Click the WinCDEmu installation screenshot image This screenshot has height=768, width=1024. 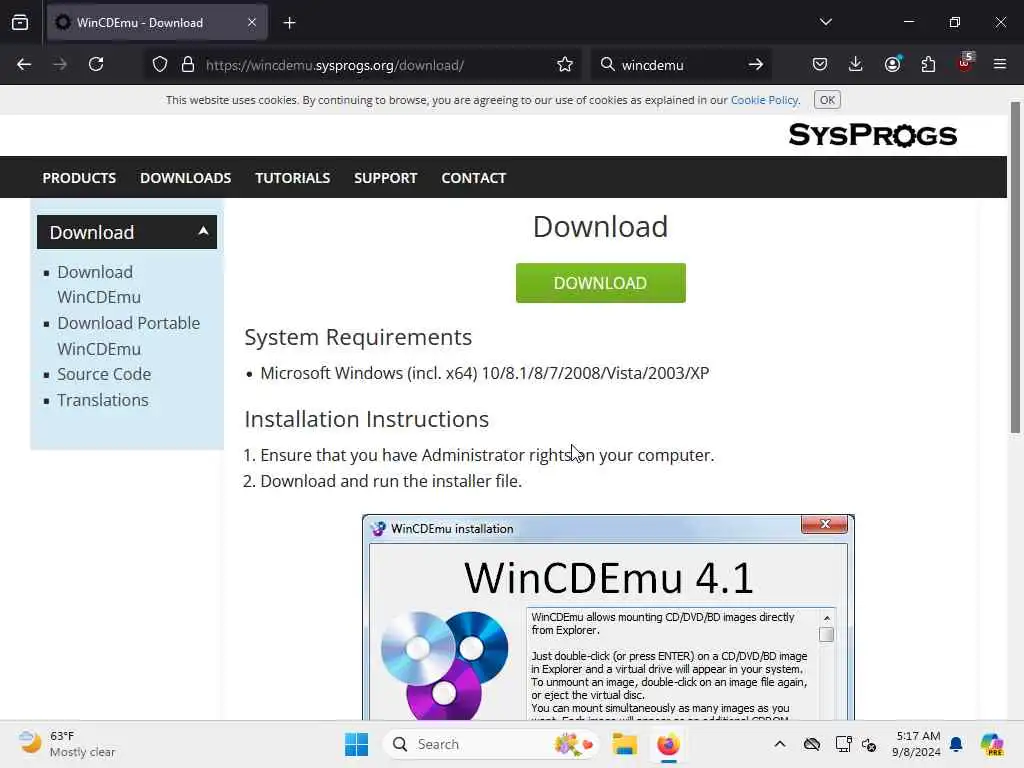coord(608,617)
